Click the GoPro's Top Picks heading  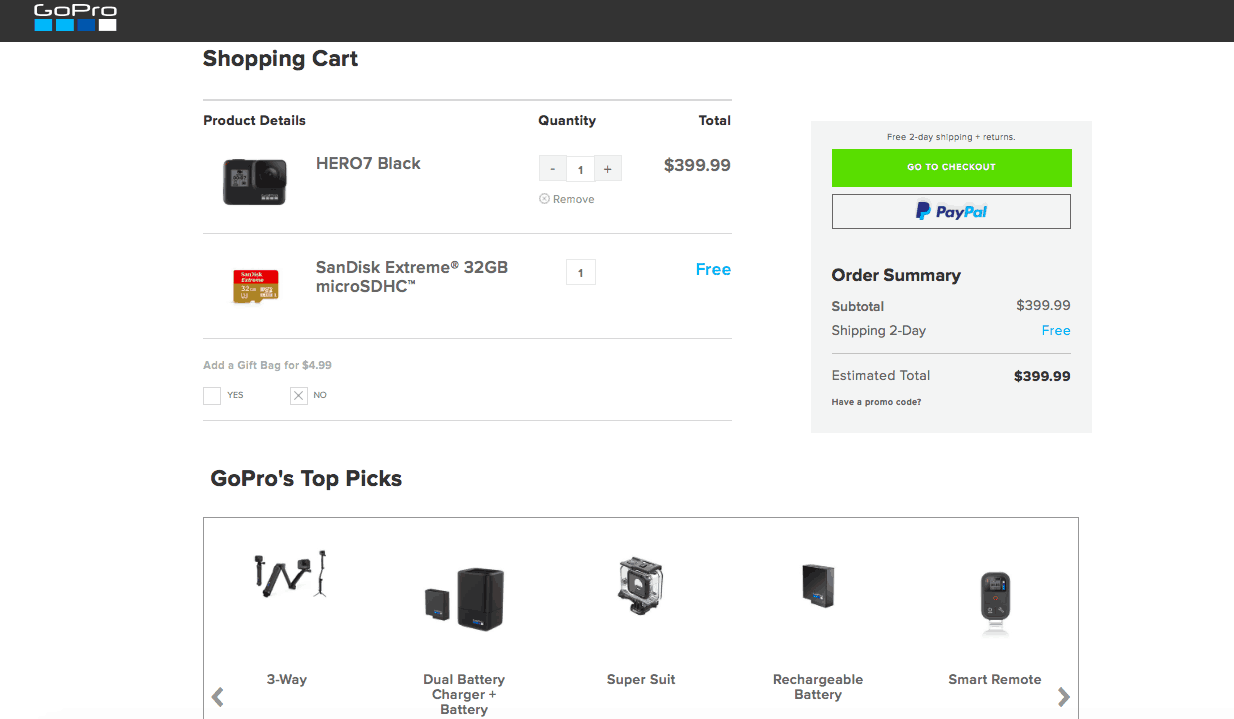point(306,478)
